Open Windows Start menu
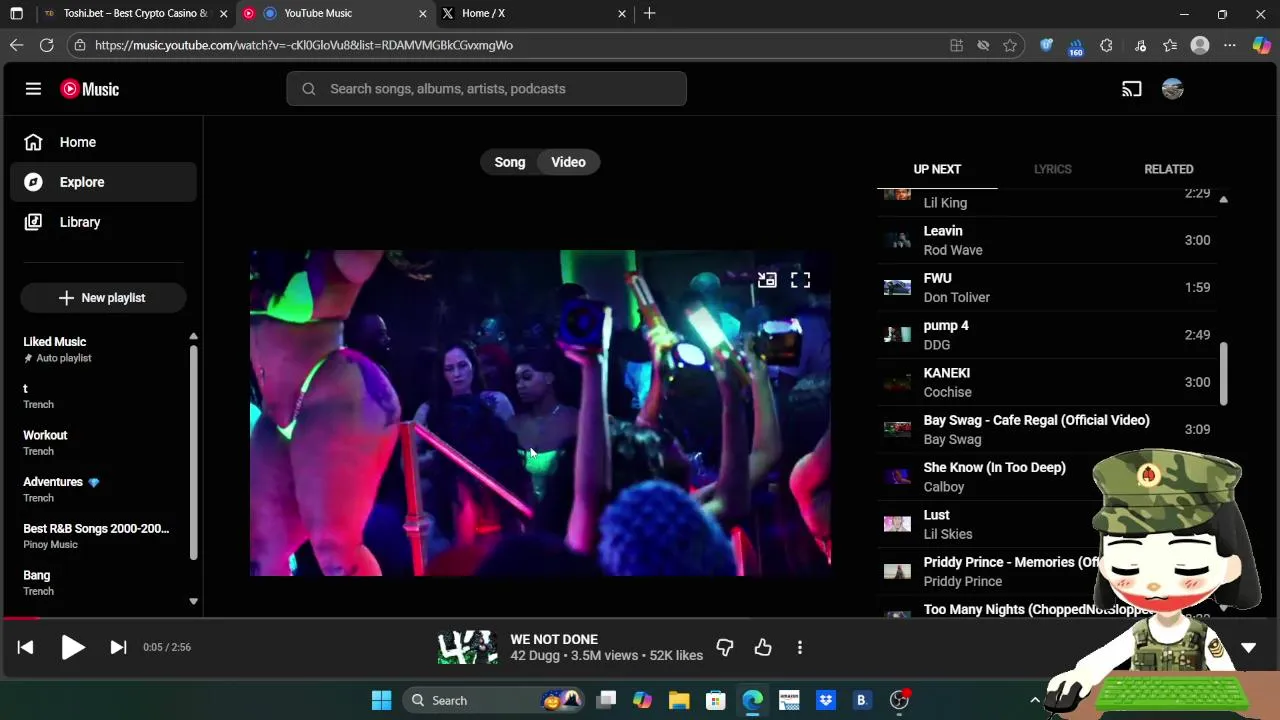This screenshot has width=1280, height=720. [381, 700]
